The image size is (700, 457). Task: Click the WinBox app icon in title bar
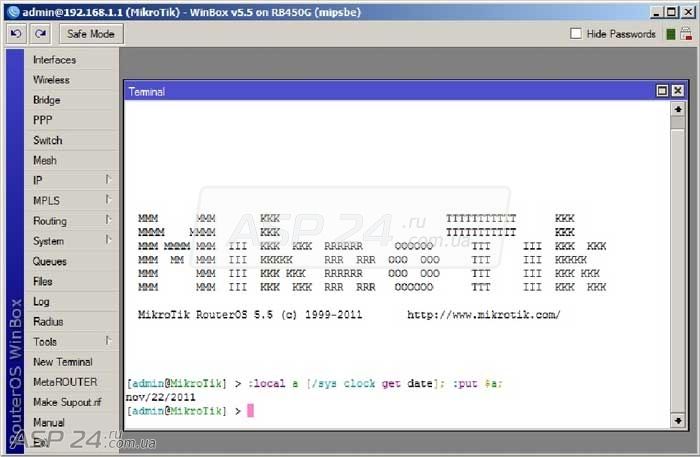pyautogui.click(x=14, y=12)
